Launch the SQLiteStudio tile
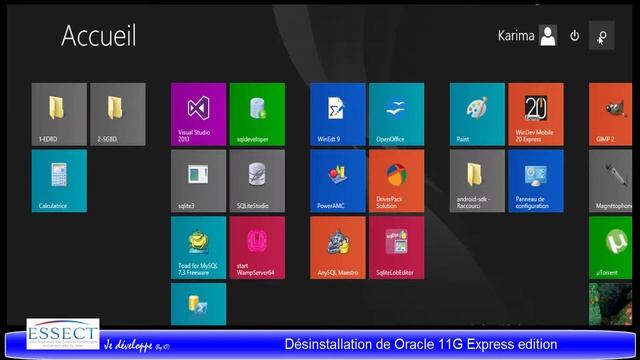The image size is (640, 360). tap(257, 181)
